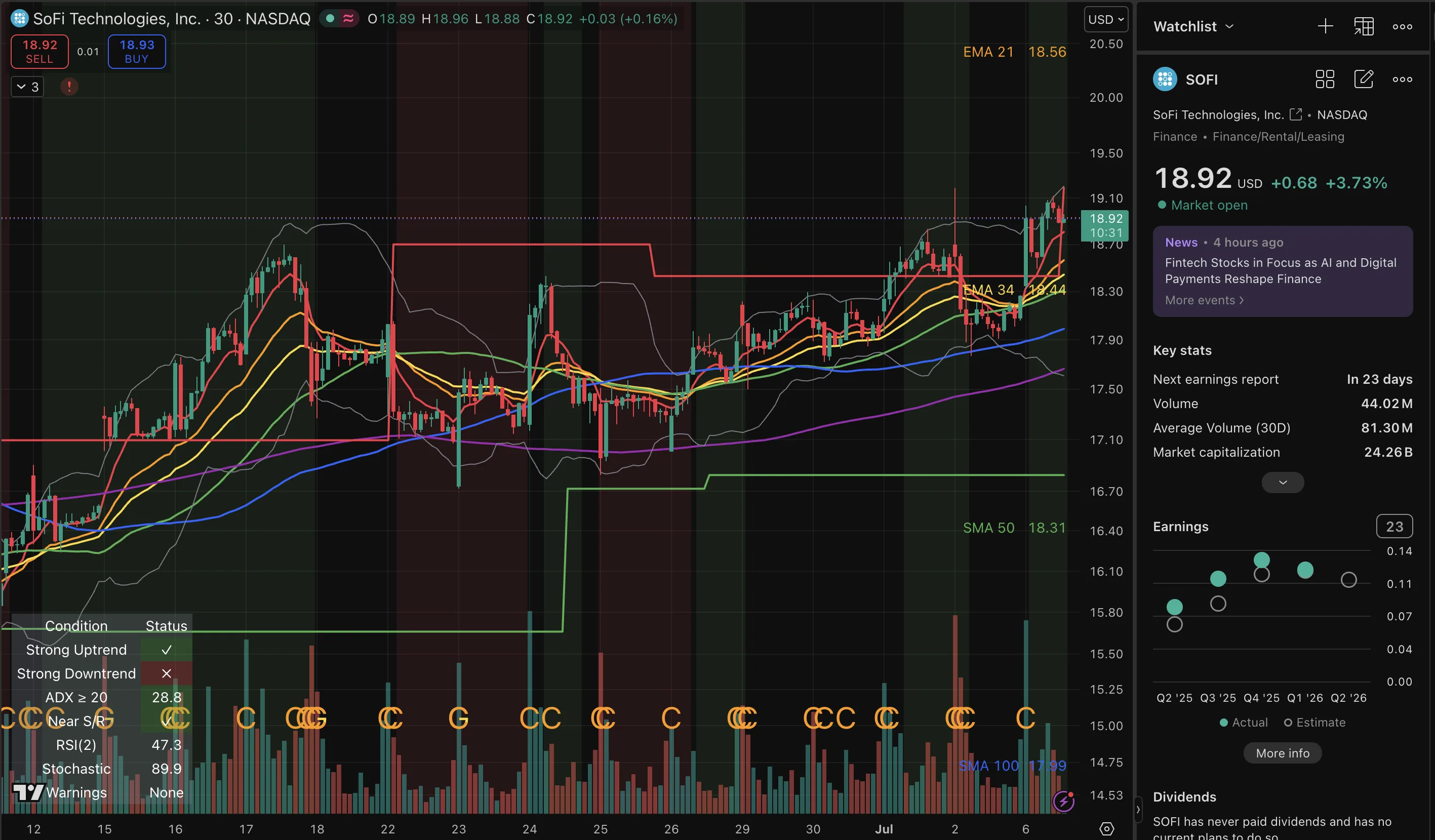
Task: Click the BUY 18.93 button
Action: pos(137,51)
